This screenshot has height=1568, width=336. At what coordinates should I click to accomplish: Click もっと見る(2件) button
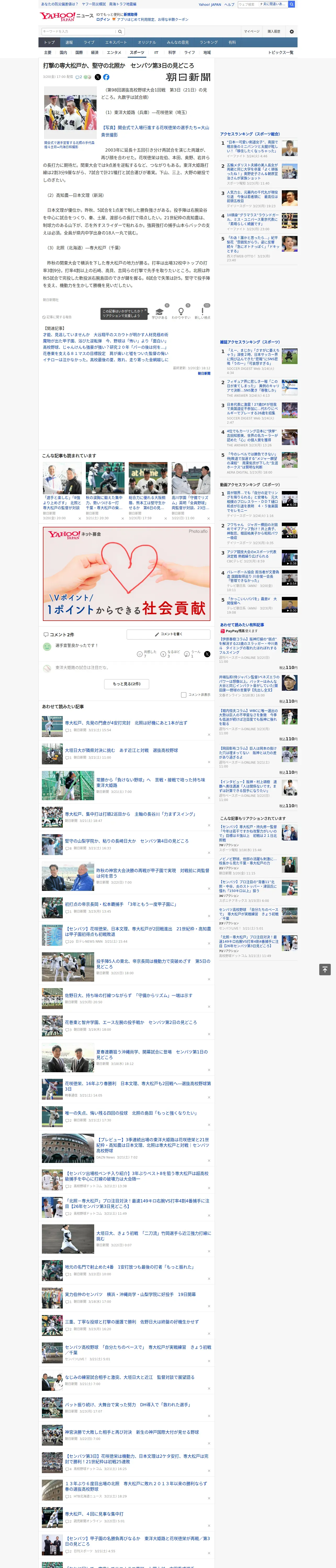pos(127,684)
